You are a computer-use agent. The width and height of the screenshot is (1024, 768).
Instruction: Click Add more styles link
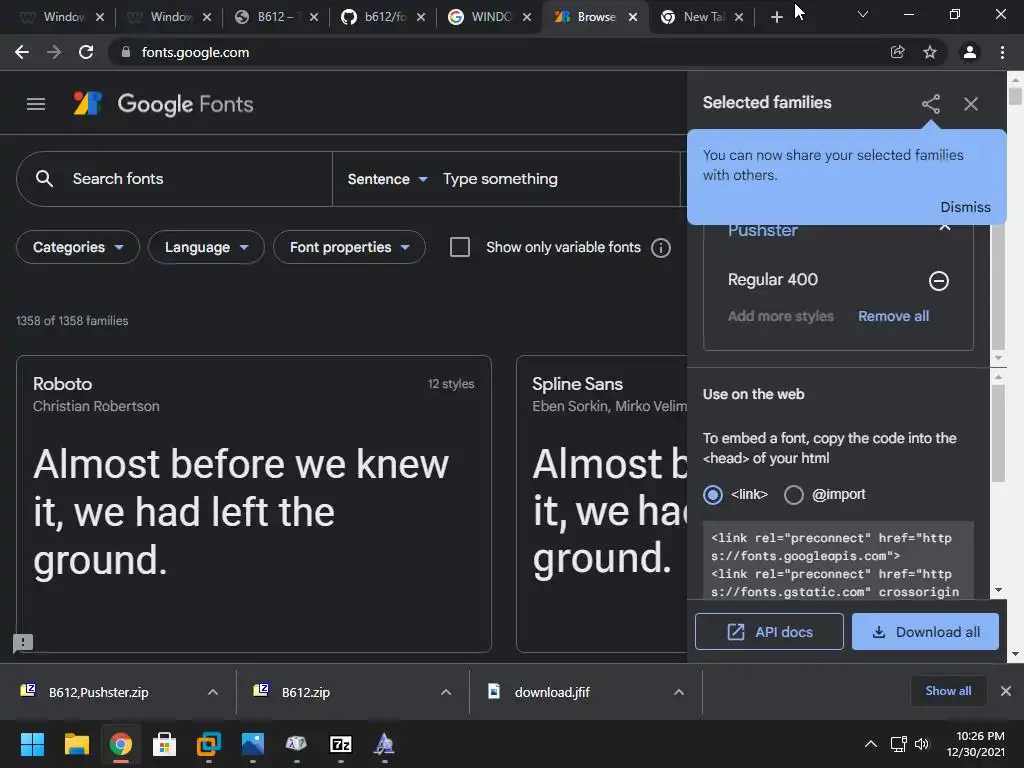[x=780, y=316]
